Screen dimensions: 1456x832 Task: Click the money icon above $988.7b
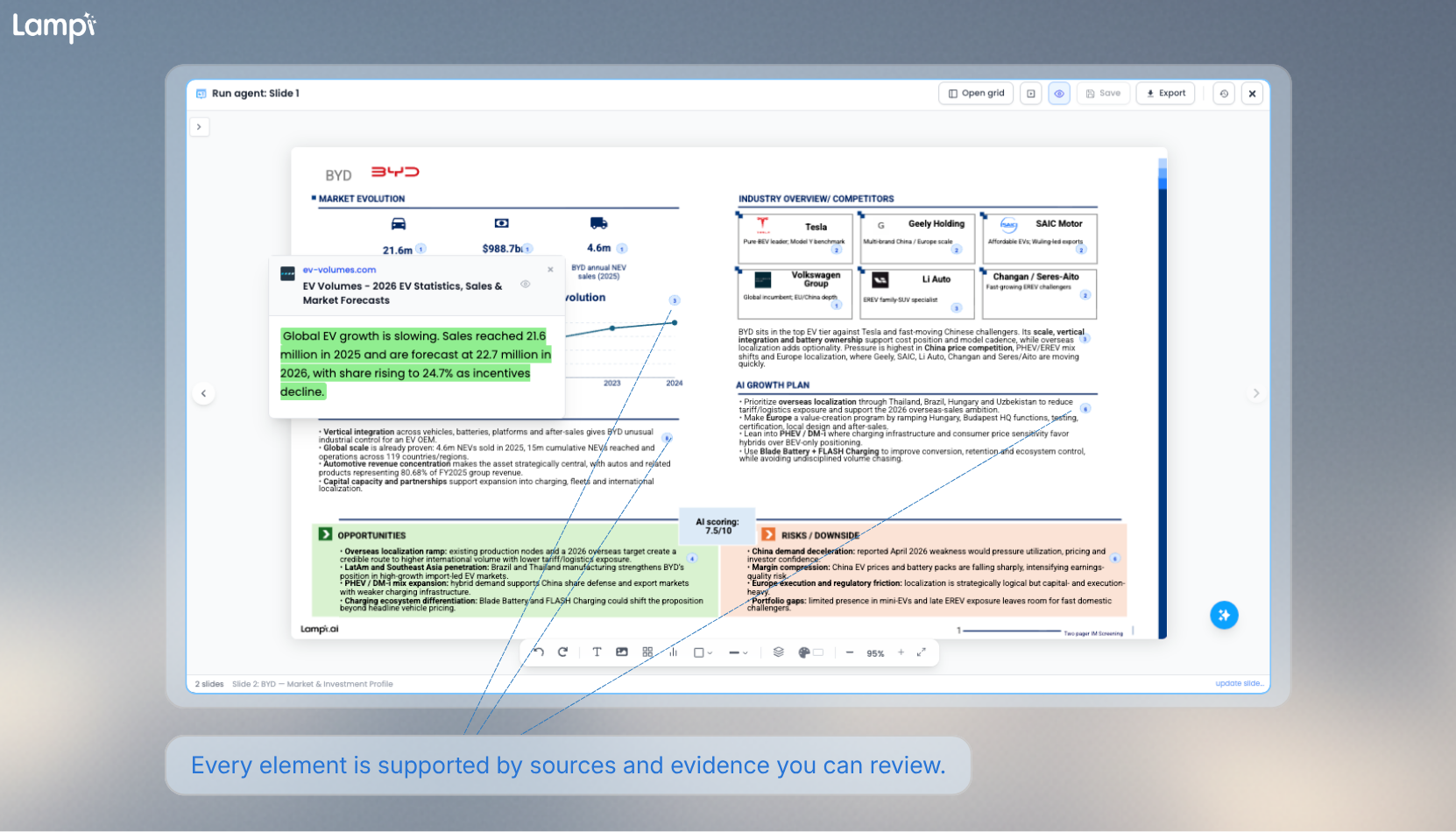[502, 223]
